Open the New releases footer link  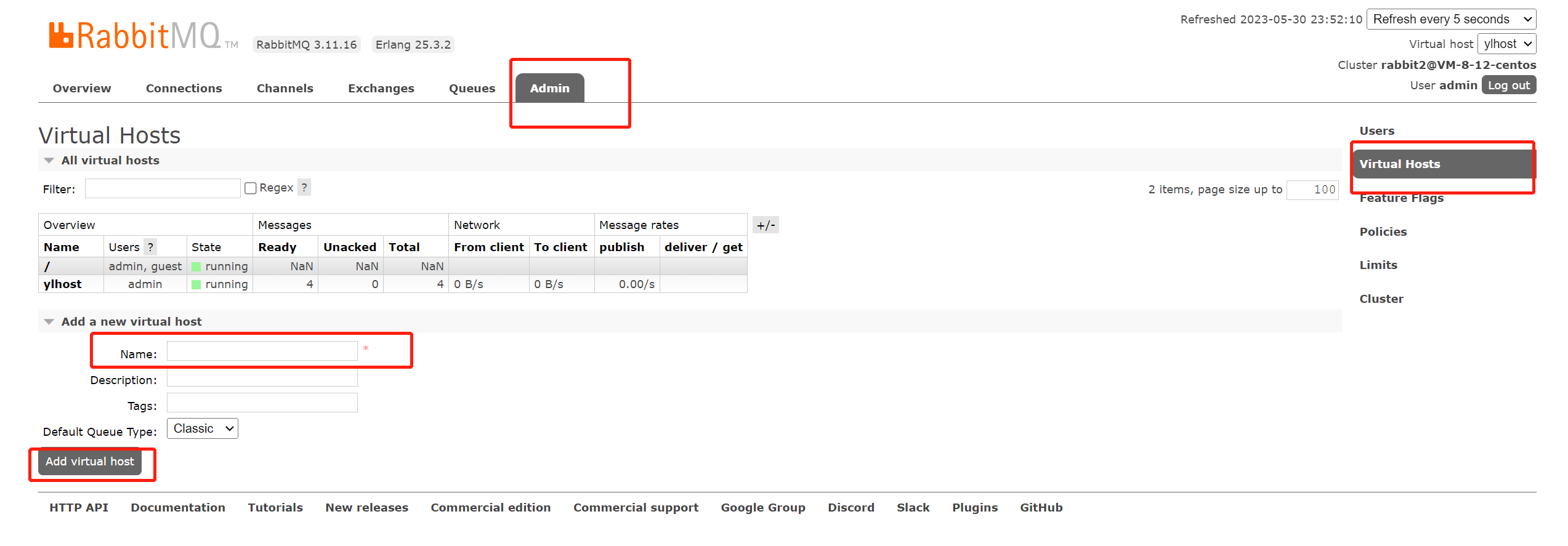[366, 507]
